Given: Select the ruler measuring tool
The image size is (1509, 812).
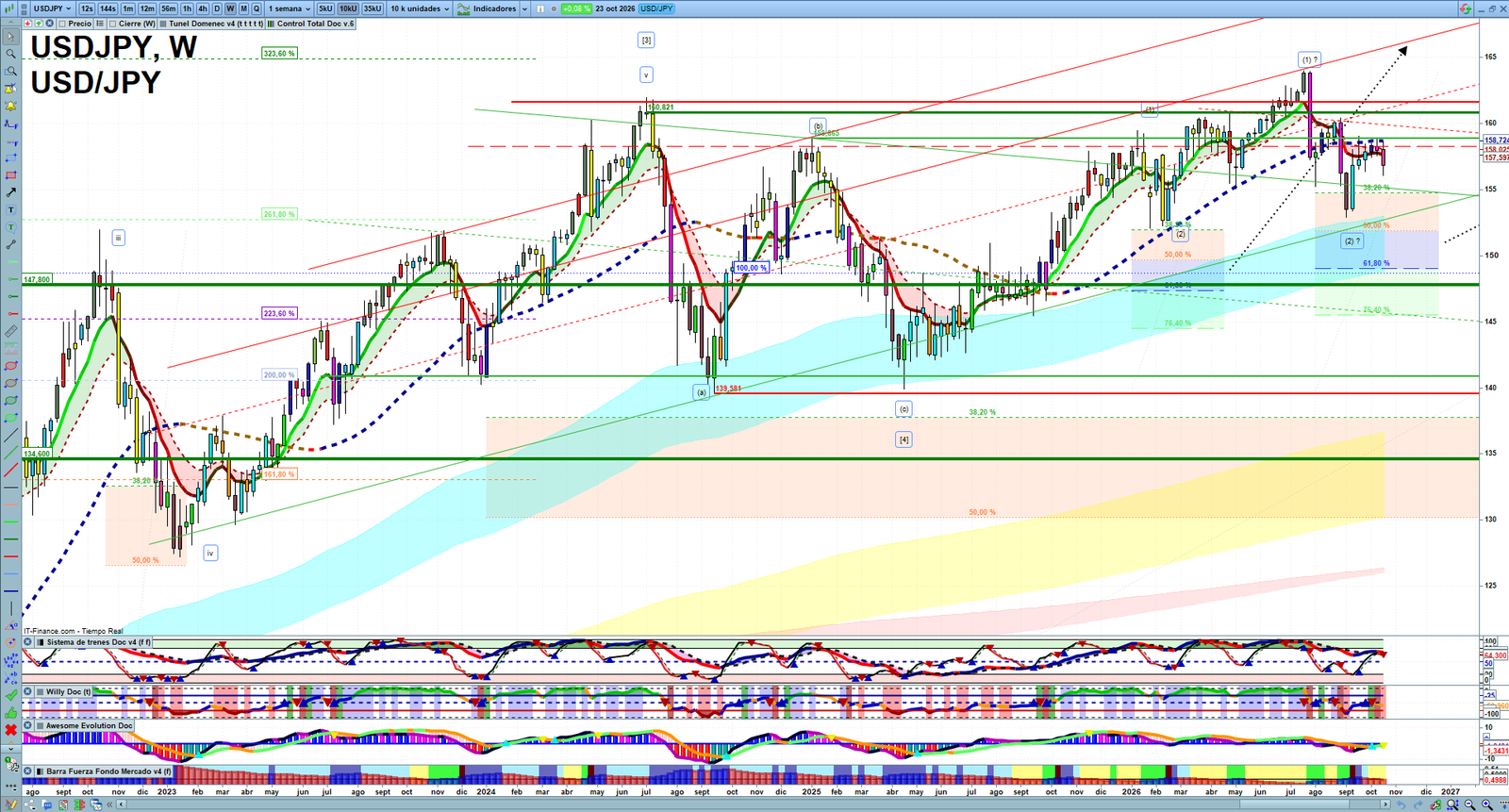Looking at the screenshot, I should (x=10, y=331).
